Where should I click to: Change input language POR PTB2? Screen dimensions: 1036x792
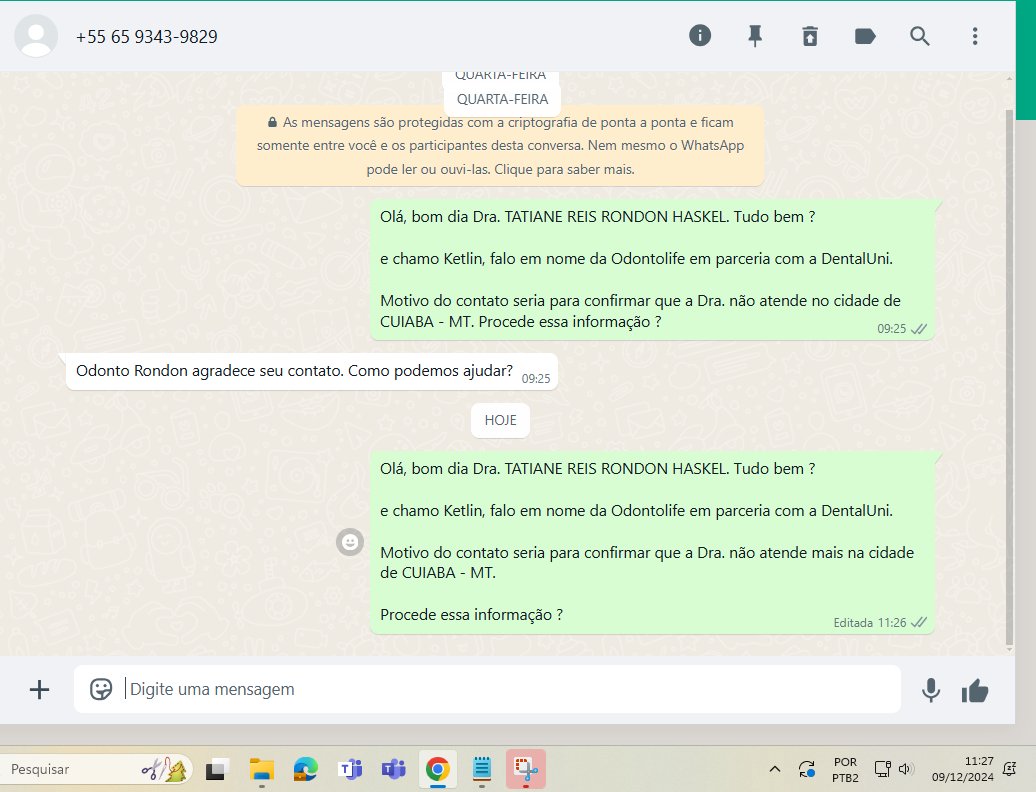point(845,770)
